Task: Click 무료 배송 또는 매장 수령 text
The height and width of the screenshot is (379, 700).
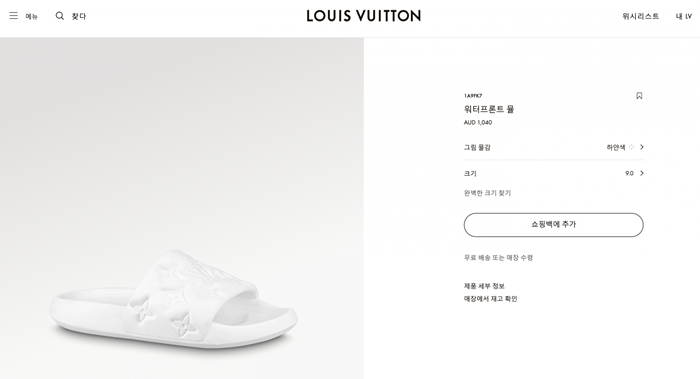Action: 498,258
